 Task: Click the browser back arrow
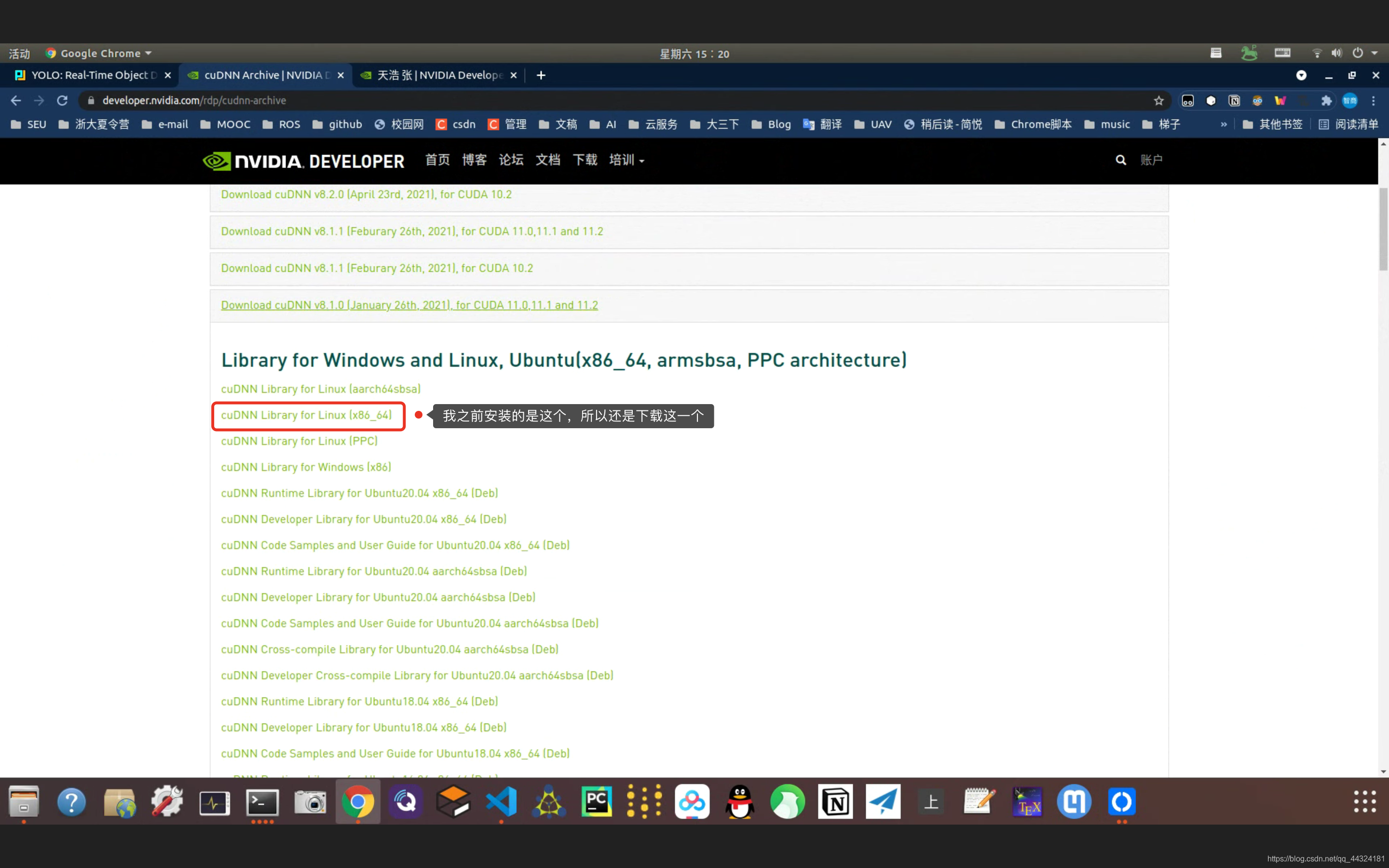(x=15, y=100)
